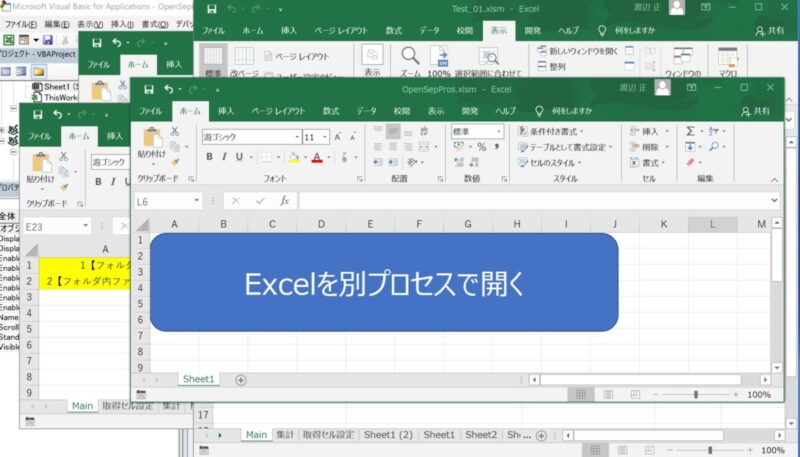Click the AutoSum sigma icon
The width and height of the screenshot is (800, 457).
690,132
